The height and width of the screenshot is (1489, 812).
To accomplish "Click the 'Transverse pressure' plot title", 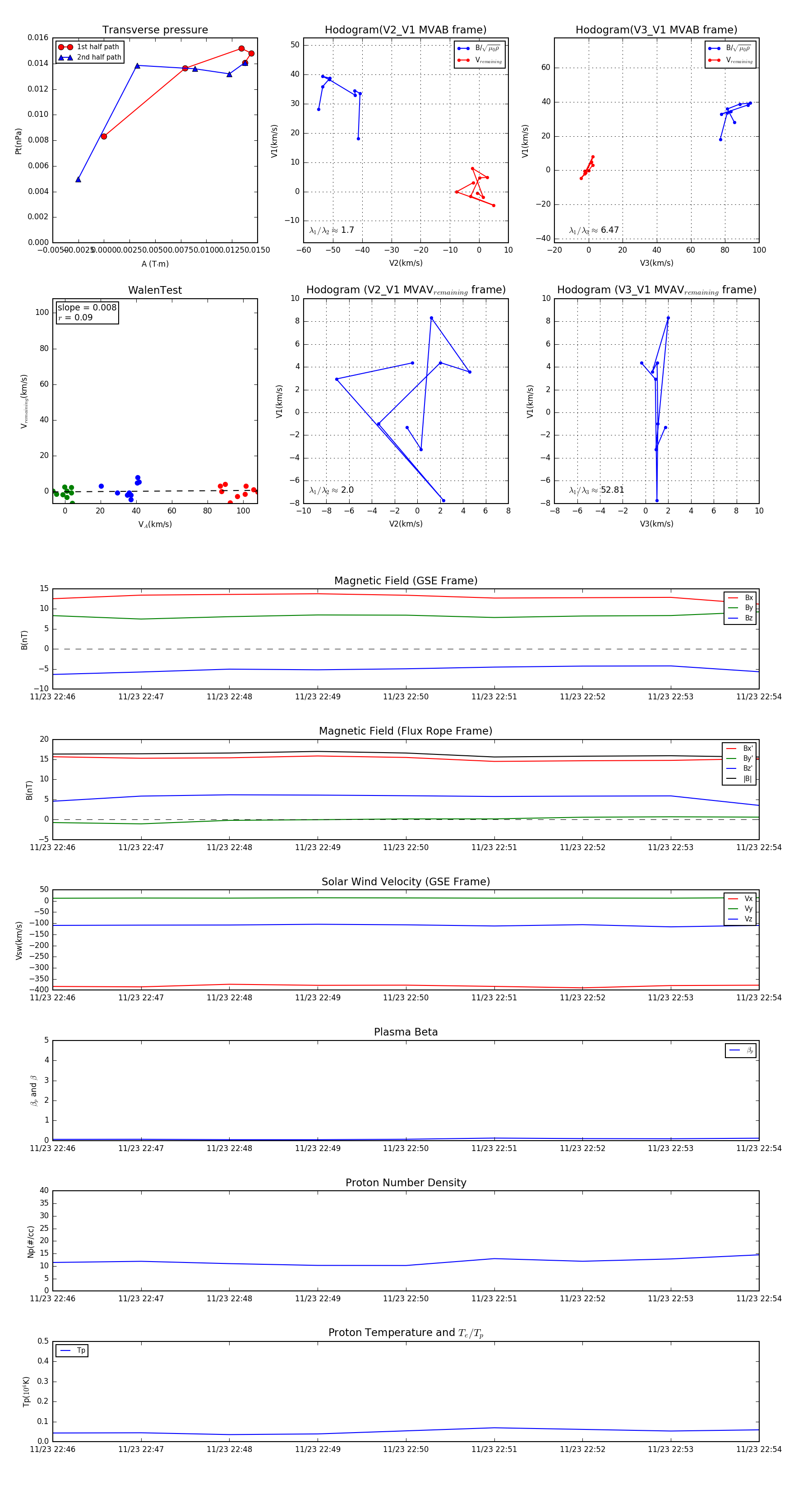I will tap(155, 30).
